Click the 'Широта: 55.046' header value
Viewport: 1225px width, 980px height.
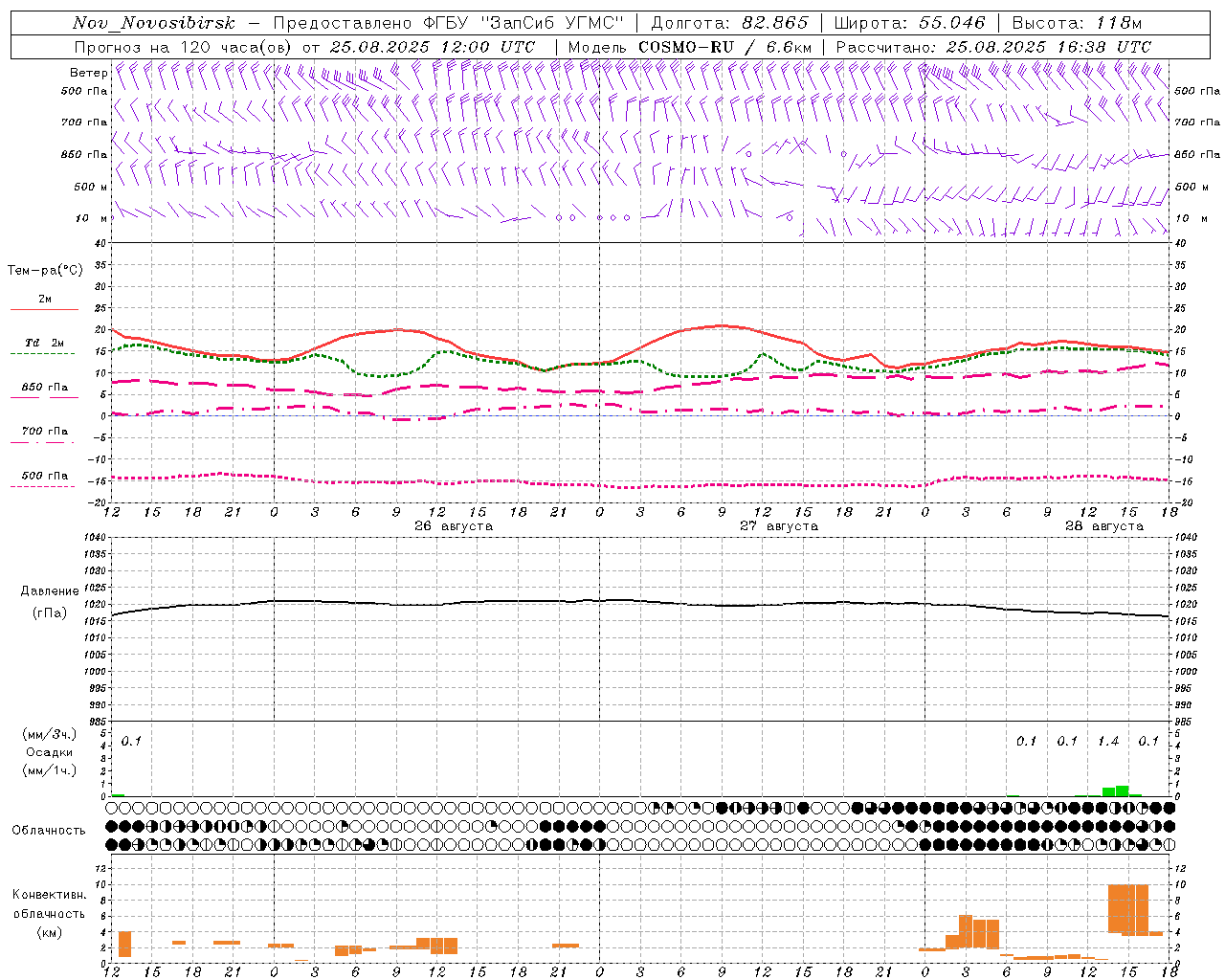click(x=909, y=23)
